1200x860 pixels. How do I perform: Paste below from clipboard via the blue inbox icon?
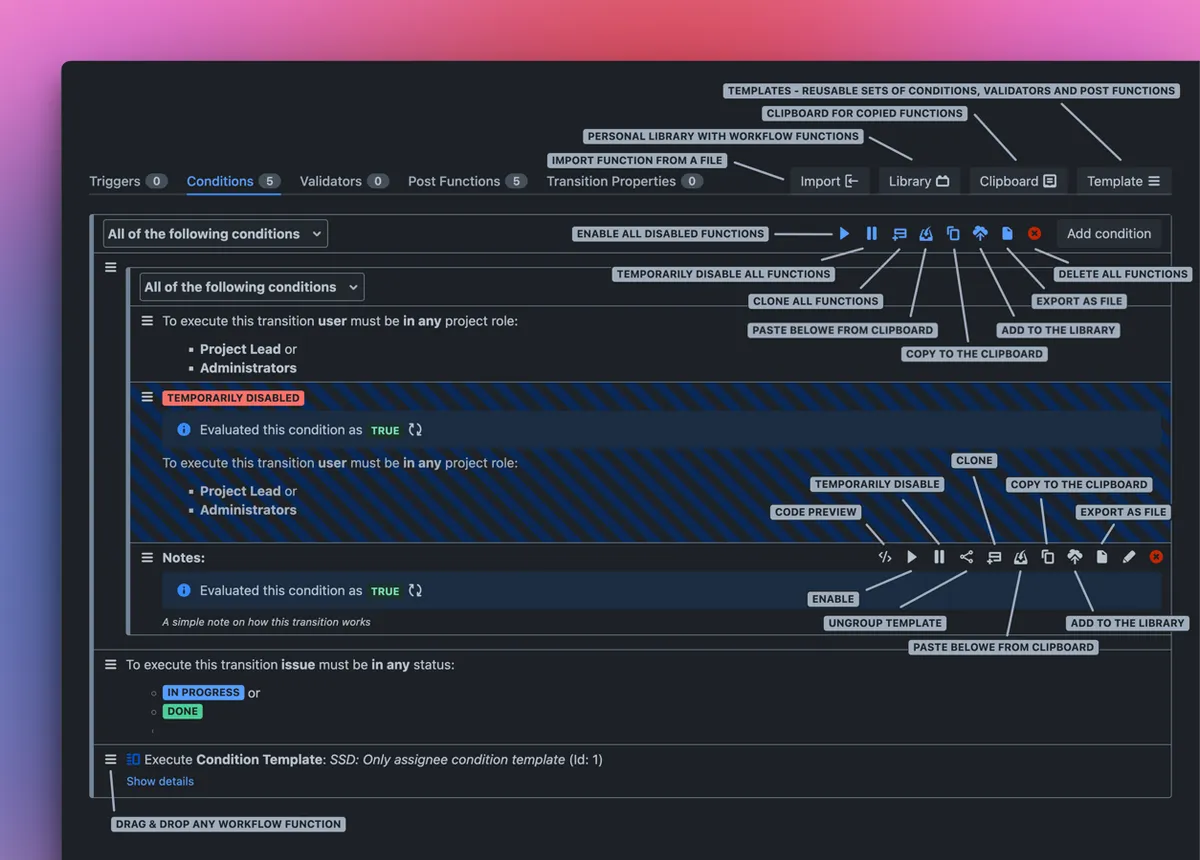[926, 233]
